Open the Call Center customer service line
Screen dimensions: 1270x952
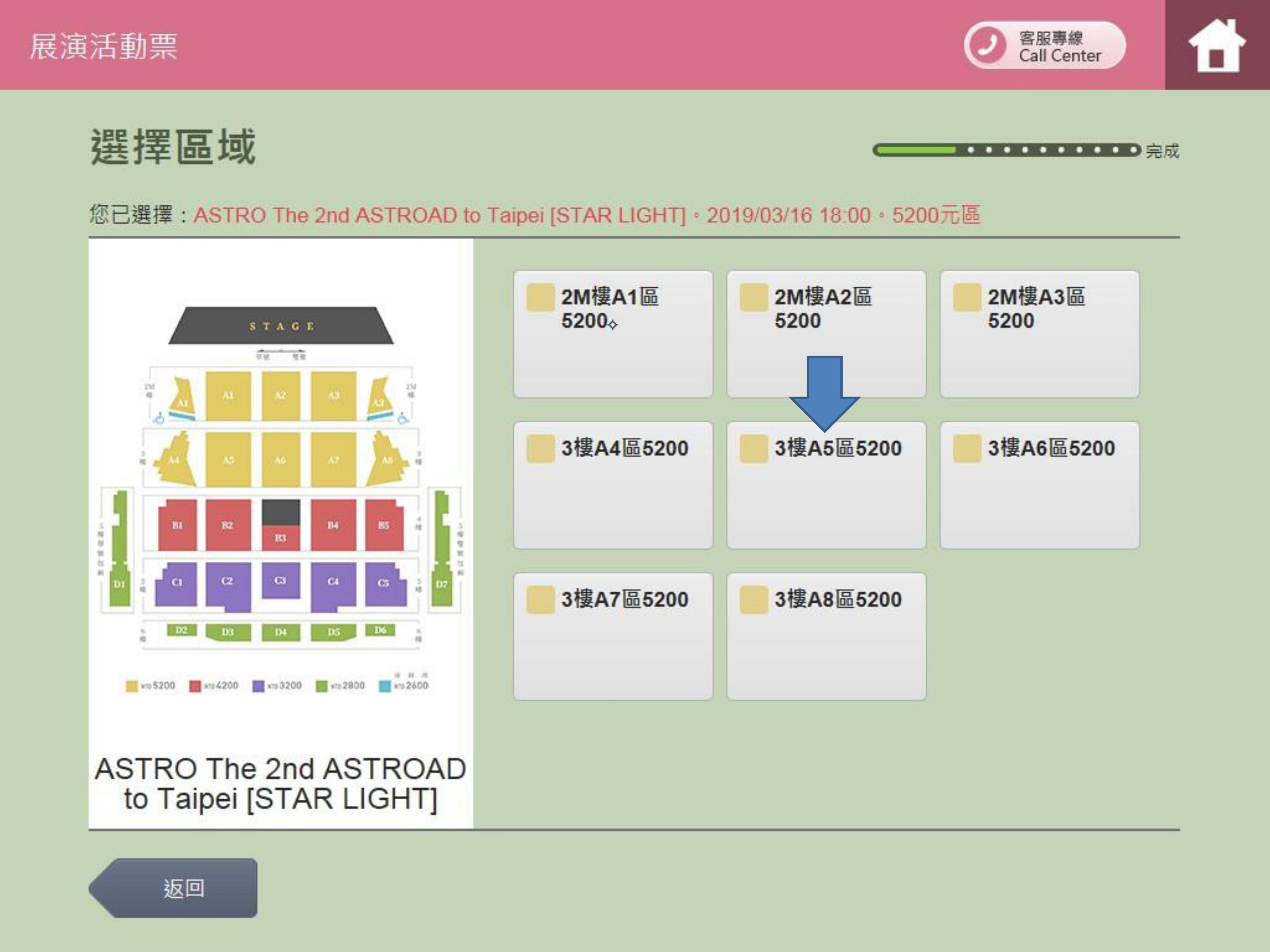pos(1044,45)
